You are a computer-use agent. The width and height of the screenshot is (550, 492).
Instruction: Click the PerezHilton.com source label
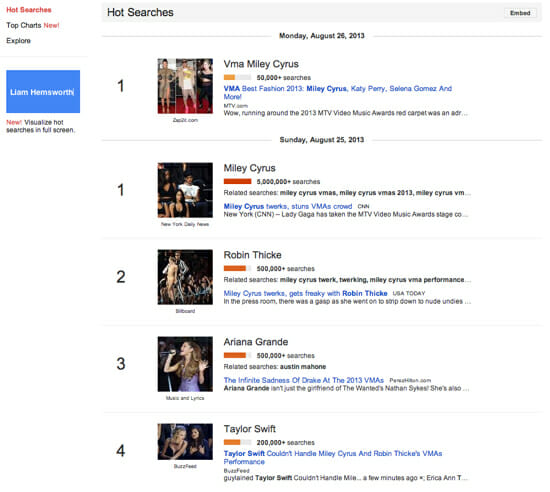[x=410, y=380]
